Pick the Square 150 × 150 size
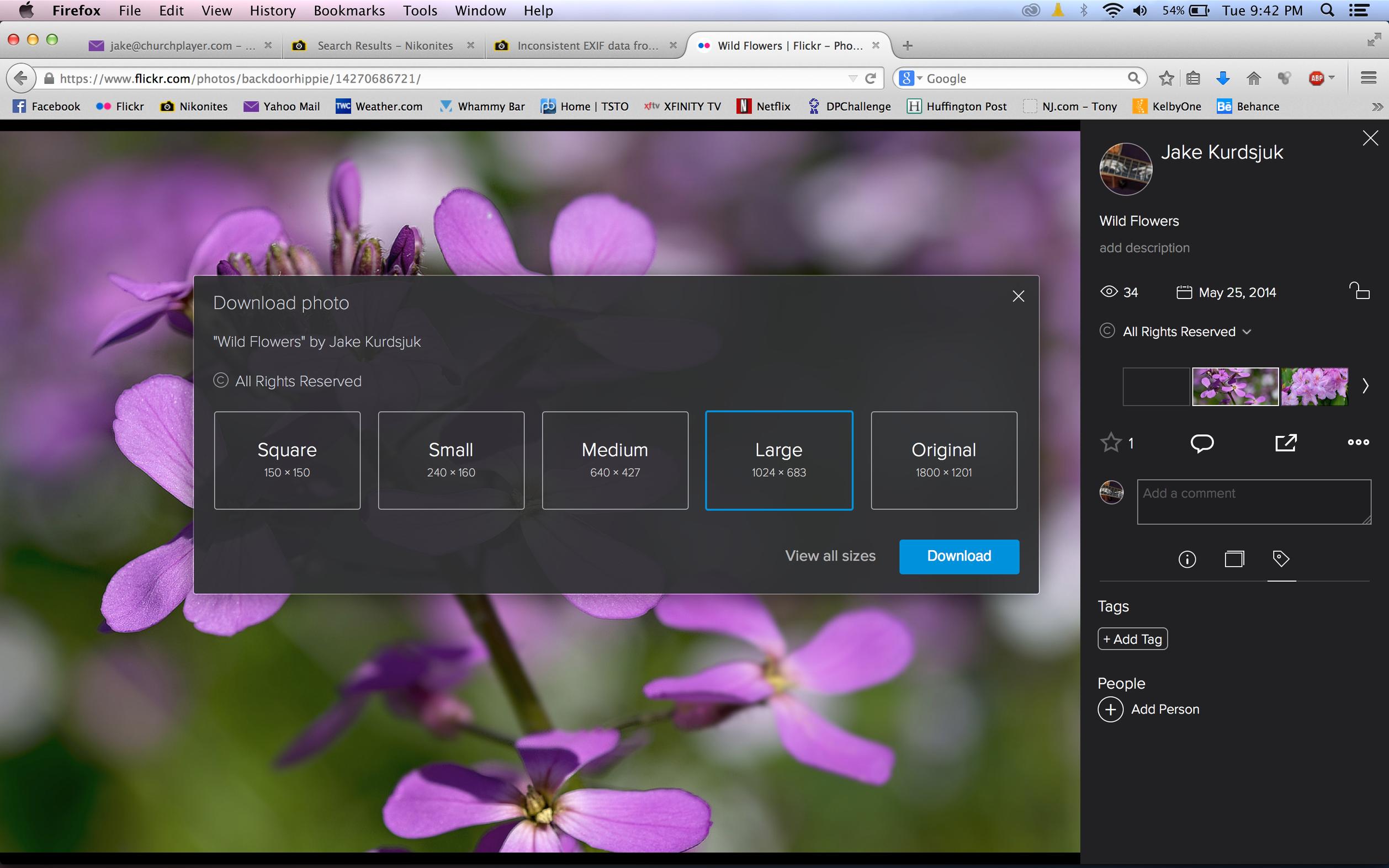 pyautogui.click(x=287, y=460)
